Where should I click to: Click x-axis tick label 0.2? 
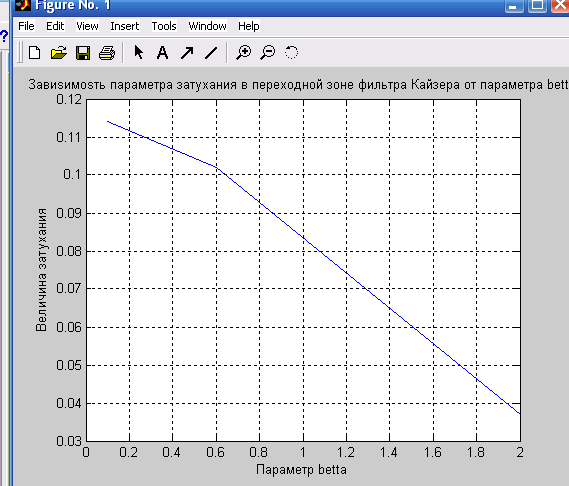(128, 452)
